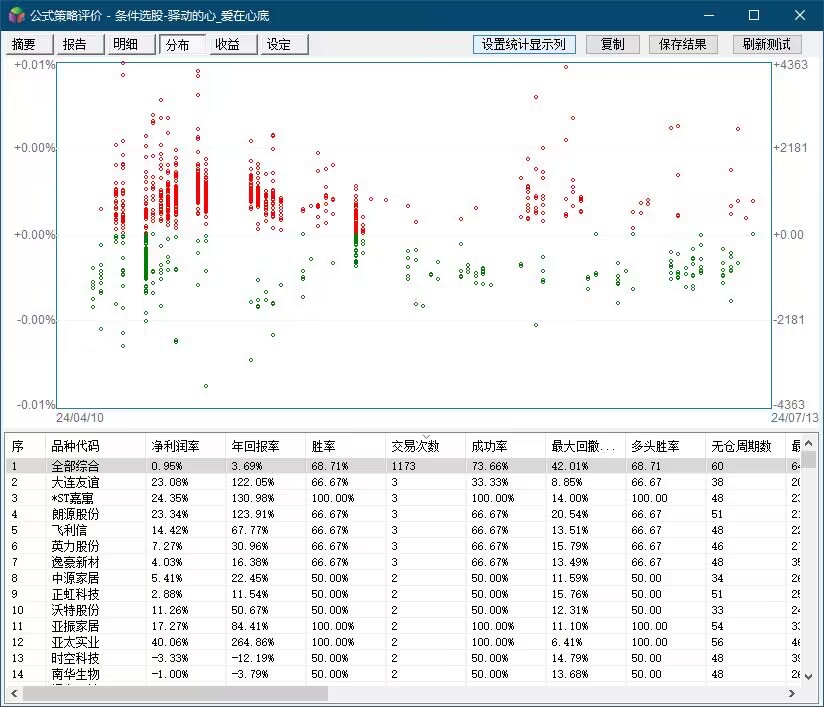Click the app icon in the title bar
The width and height of the screenshot is (824, 707).
(16, 15)
